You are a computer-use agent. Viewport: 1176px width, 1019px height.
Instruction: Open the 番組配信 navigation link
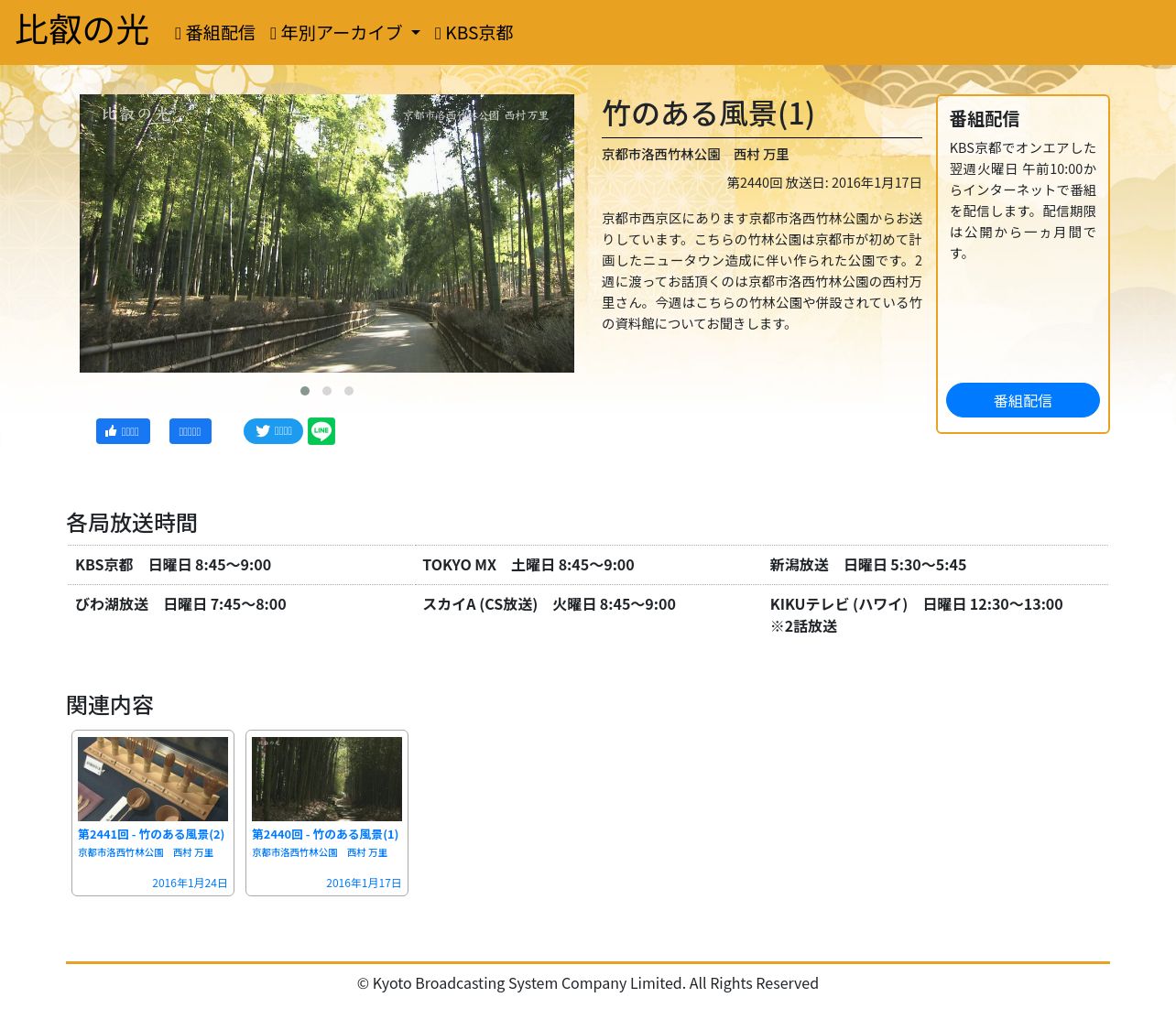tap(215, 33)
